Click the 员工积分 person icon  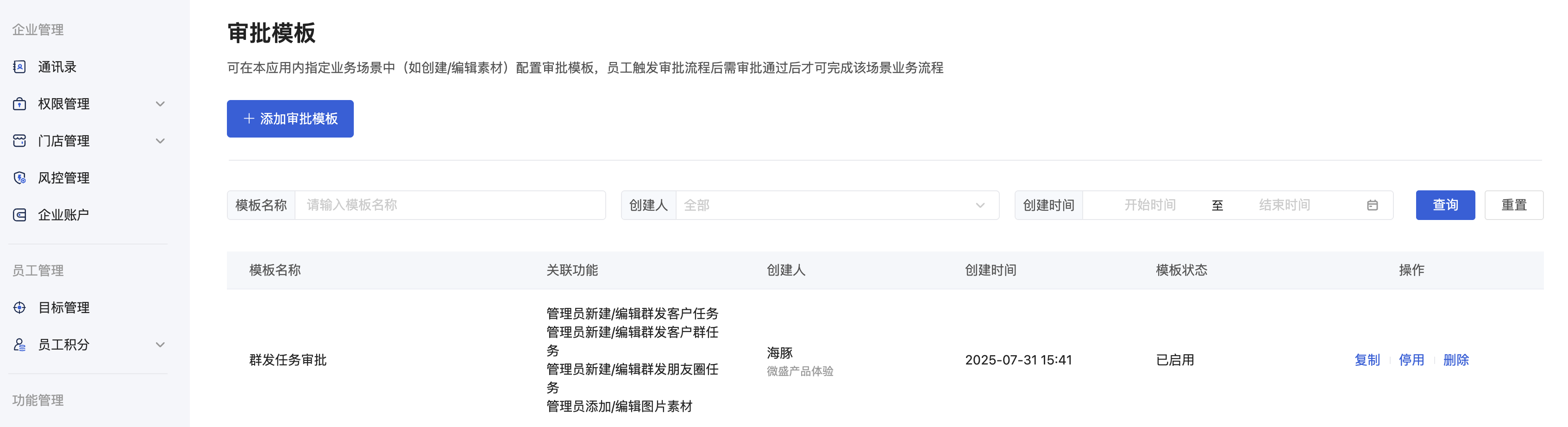[19, 345]
